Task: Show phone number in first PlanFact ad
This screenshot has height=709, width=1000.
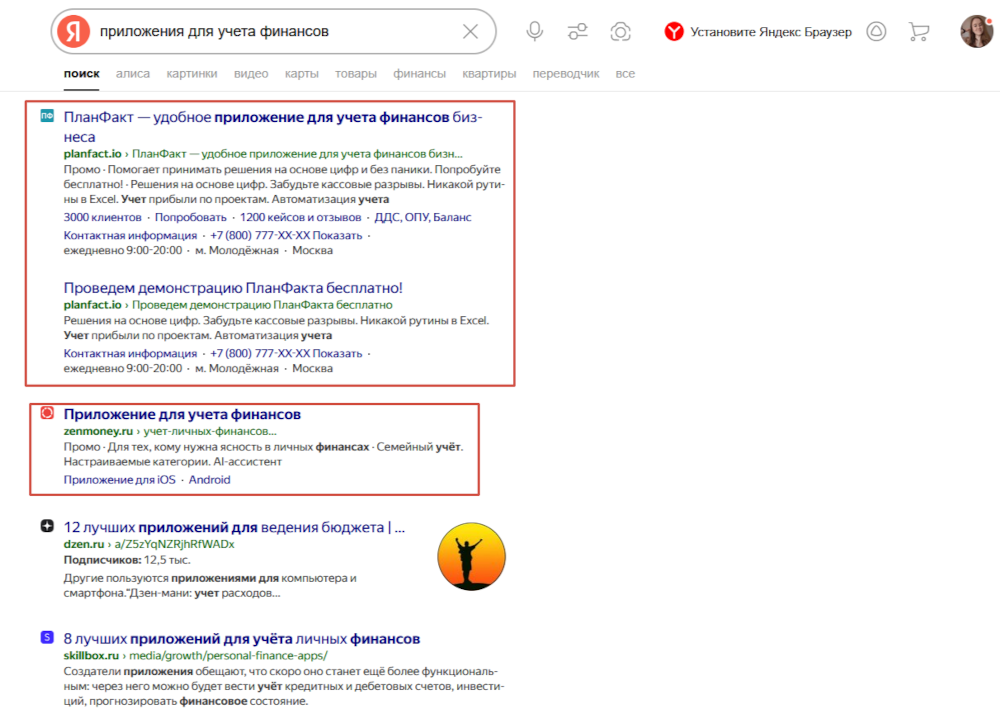Action: tap(286, 235)
